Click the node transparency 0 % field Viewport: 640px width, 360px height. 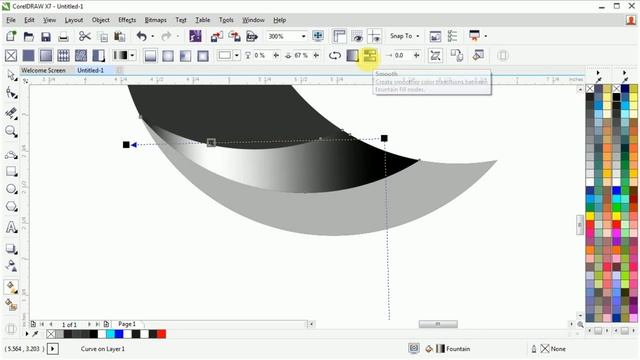(x=261, y=55)
